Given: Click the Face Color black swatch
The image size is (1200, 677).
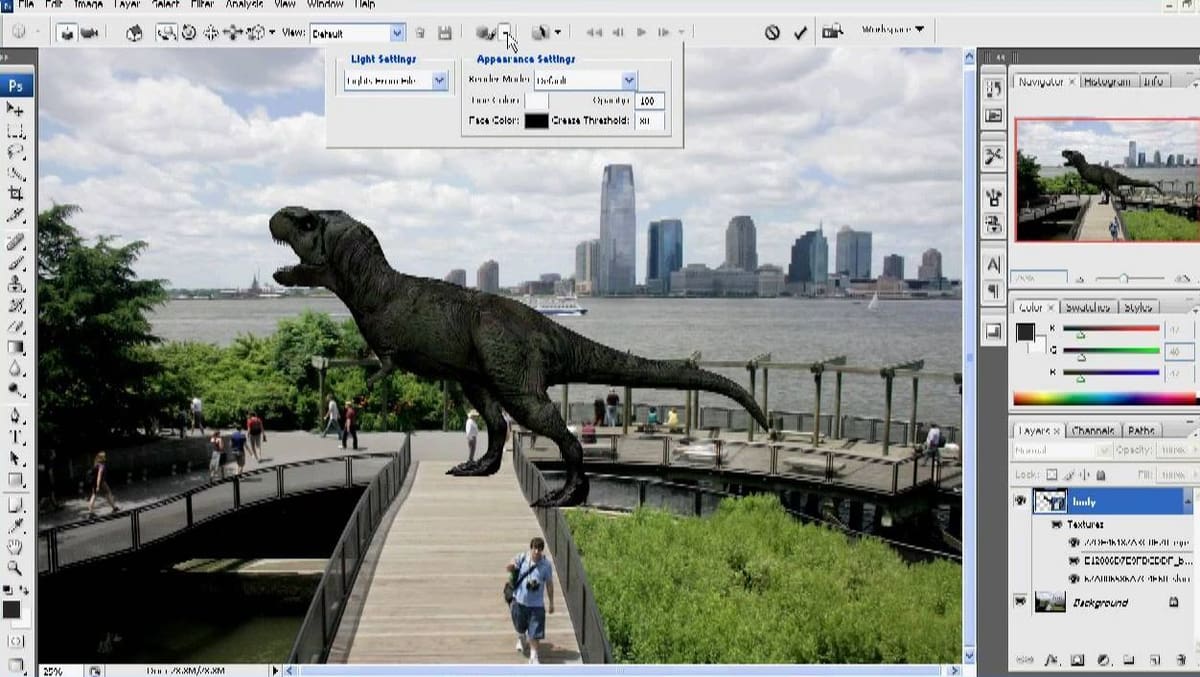Looking at the screenshot, I should coord(536,121).
